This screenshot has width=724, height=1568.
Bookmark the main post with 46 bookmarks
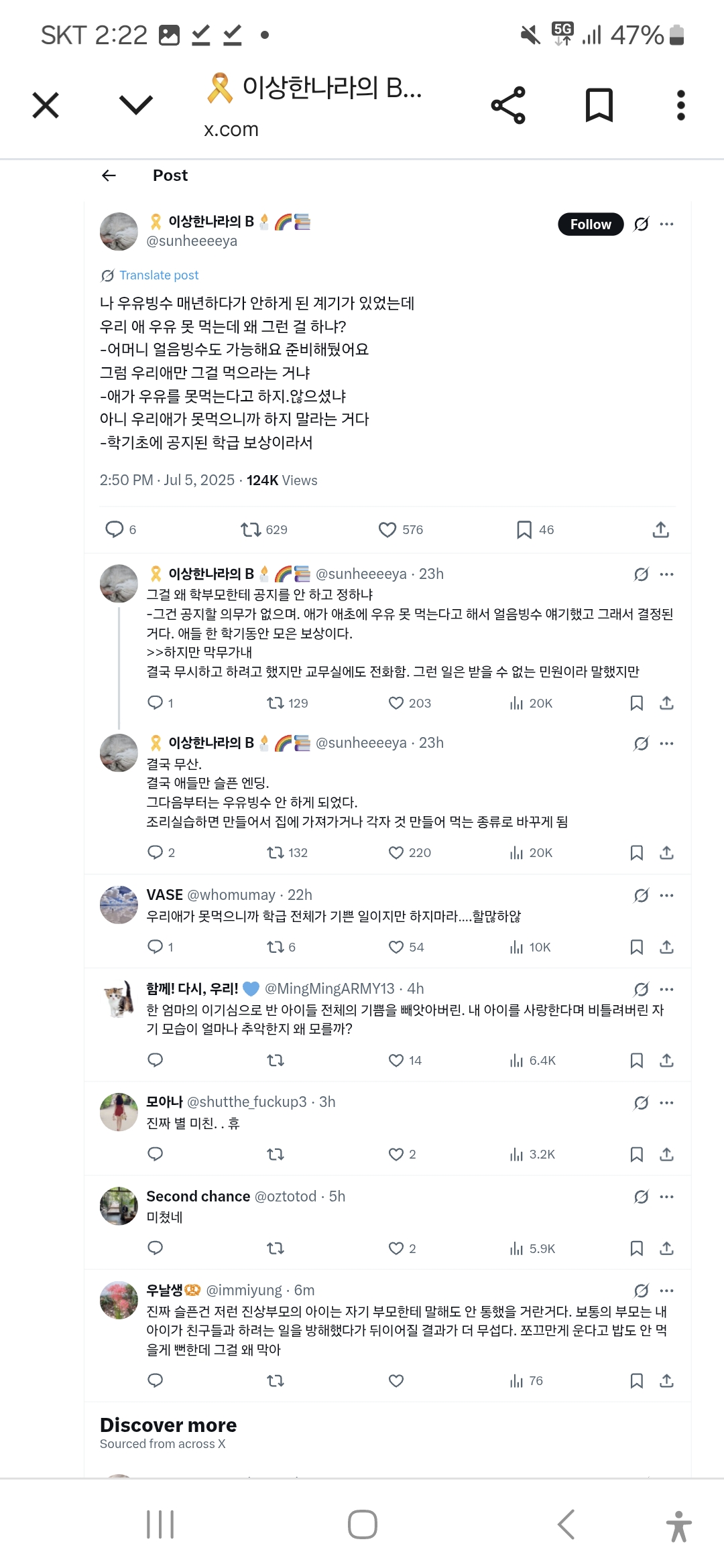click(524, 530)
